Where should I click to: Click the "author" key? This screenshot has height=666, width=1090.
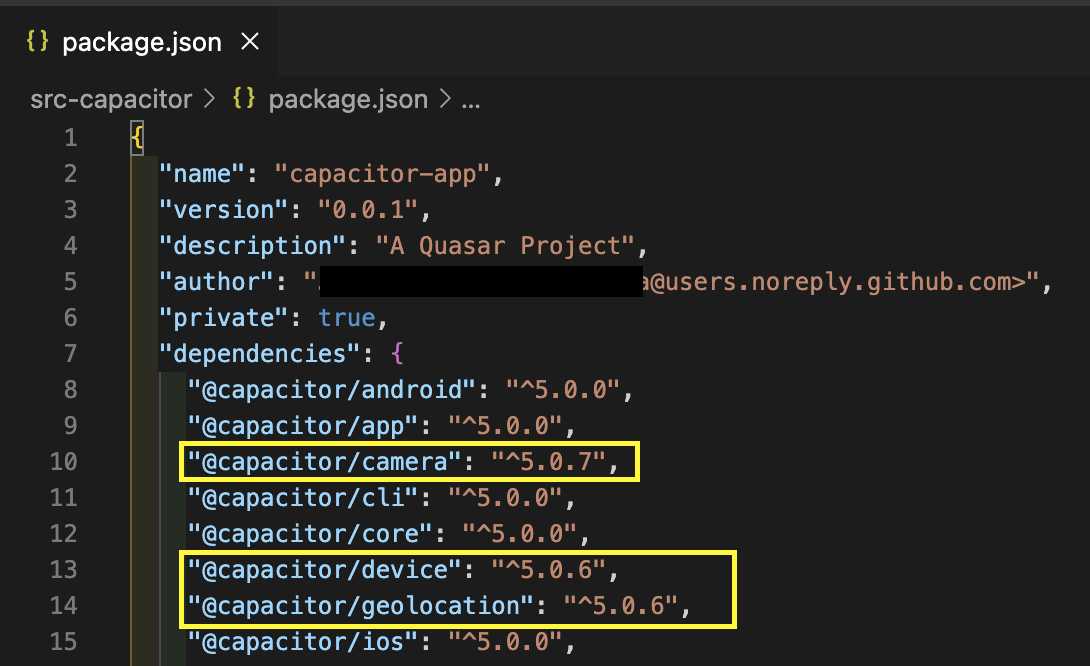[216, 282]
